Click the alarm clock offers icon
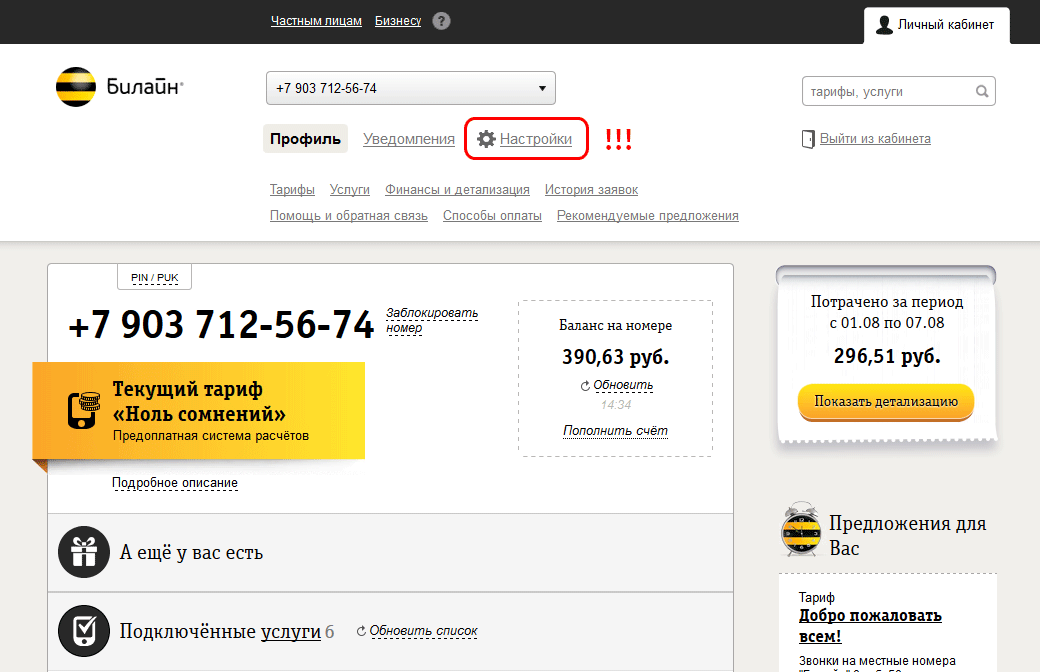Viewport: 1040px width, 672px height. [x=801, y=529]
